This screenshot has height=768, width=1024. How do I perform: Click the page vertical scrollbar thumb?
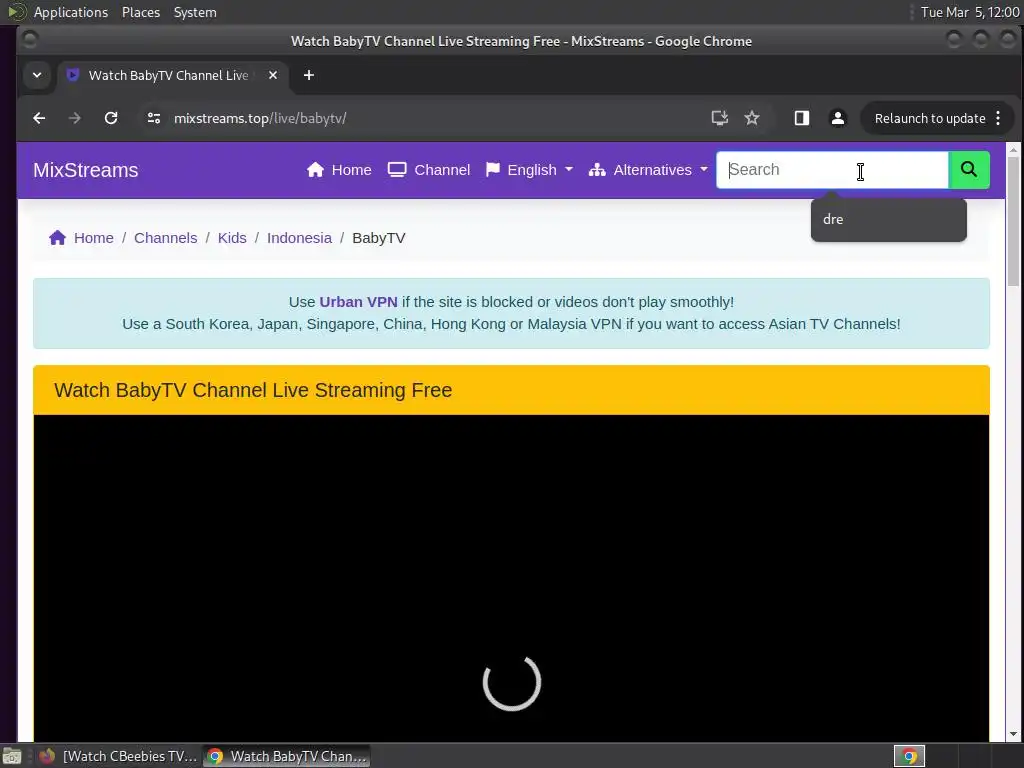1013,221
